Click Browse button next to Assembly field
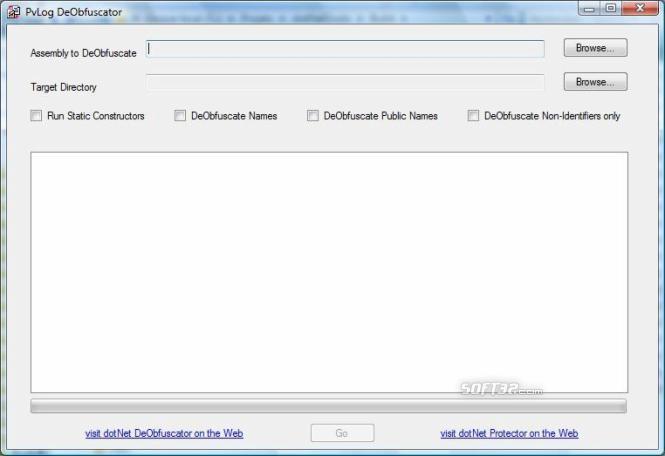This screenshot has width=665, height=456. (x=595, y=48)
